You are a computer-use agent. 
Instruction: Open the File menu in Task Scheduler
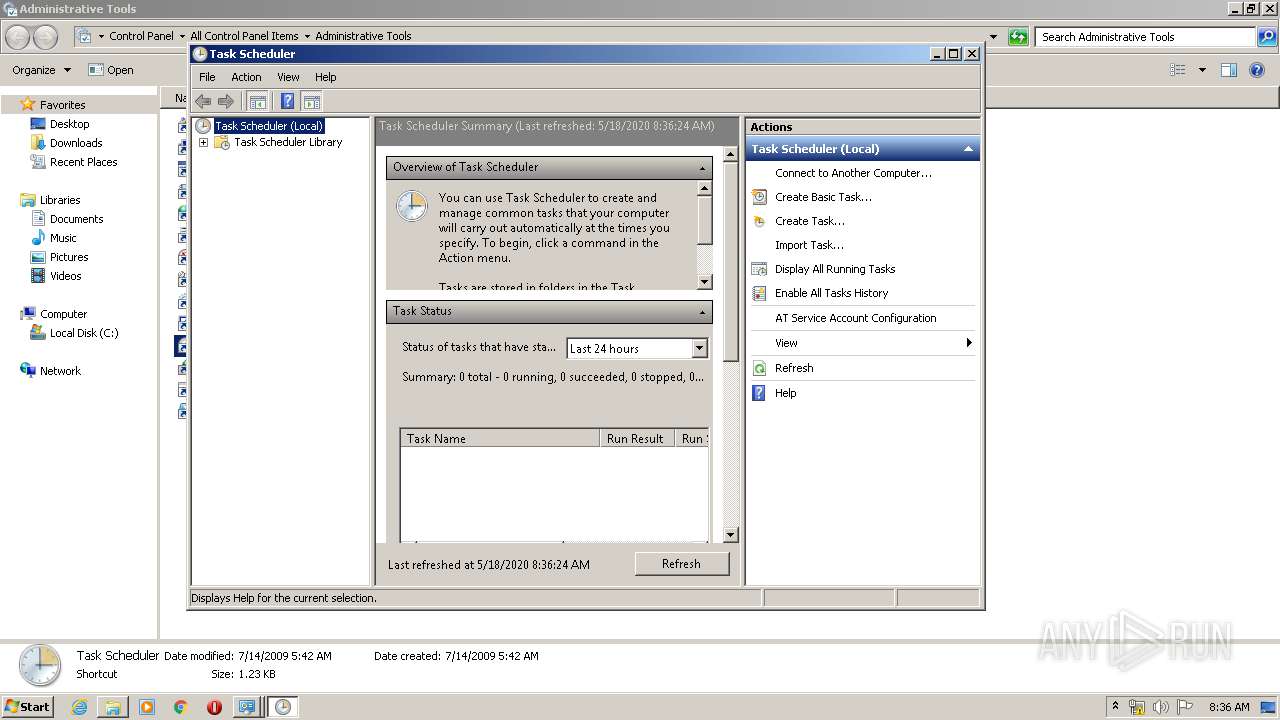click(207, 77)
